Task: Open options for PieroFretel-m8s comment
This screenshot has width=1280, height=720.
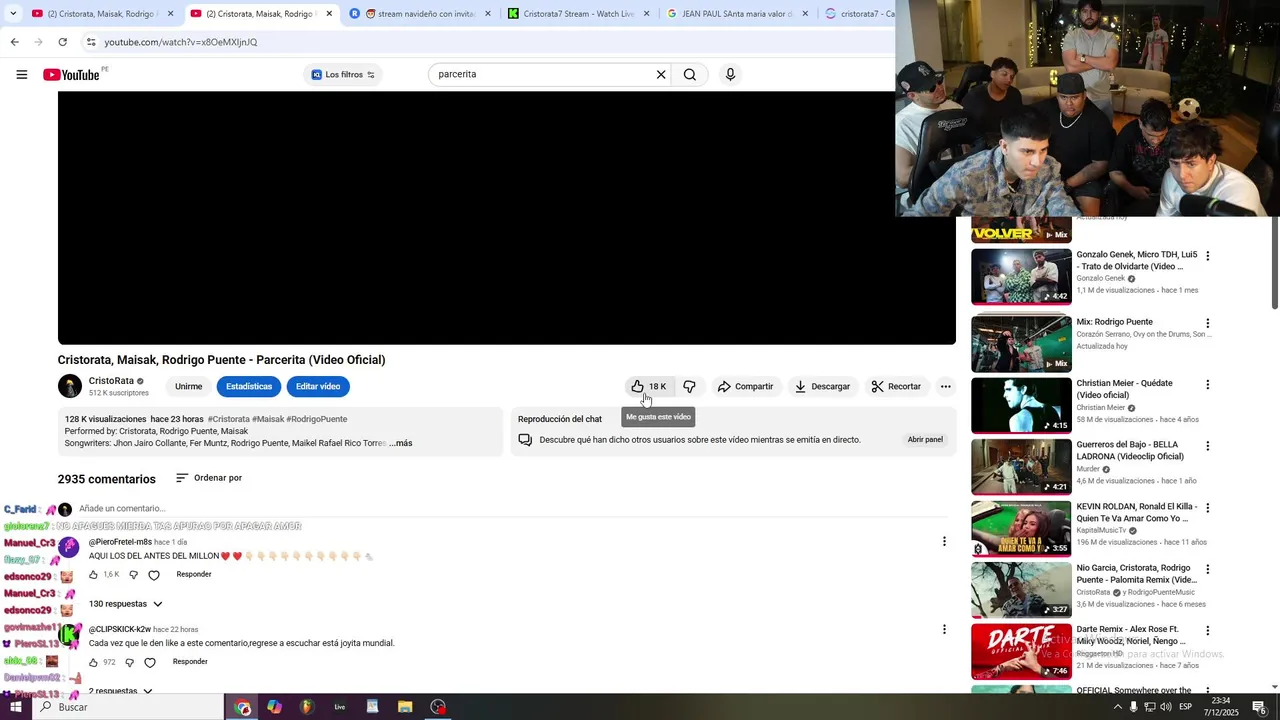Action: pyautogui.click(x=944, y=542)
